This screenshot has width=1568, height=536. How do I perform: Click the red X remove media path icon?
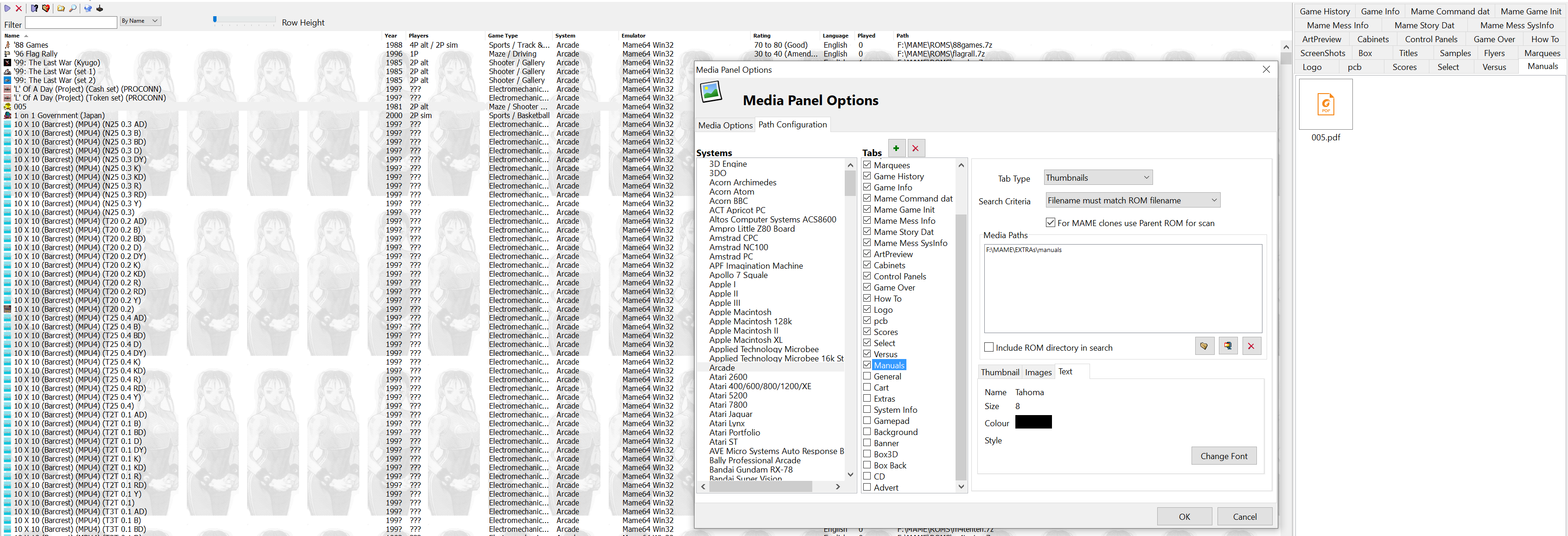pyautogui.click(x=1251, y=346)
